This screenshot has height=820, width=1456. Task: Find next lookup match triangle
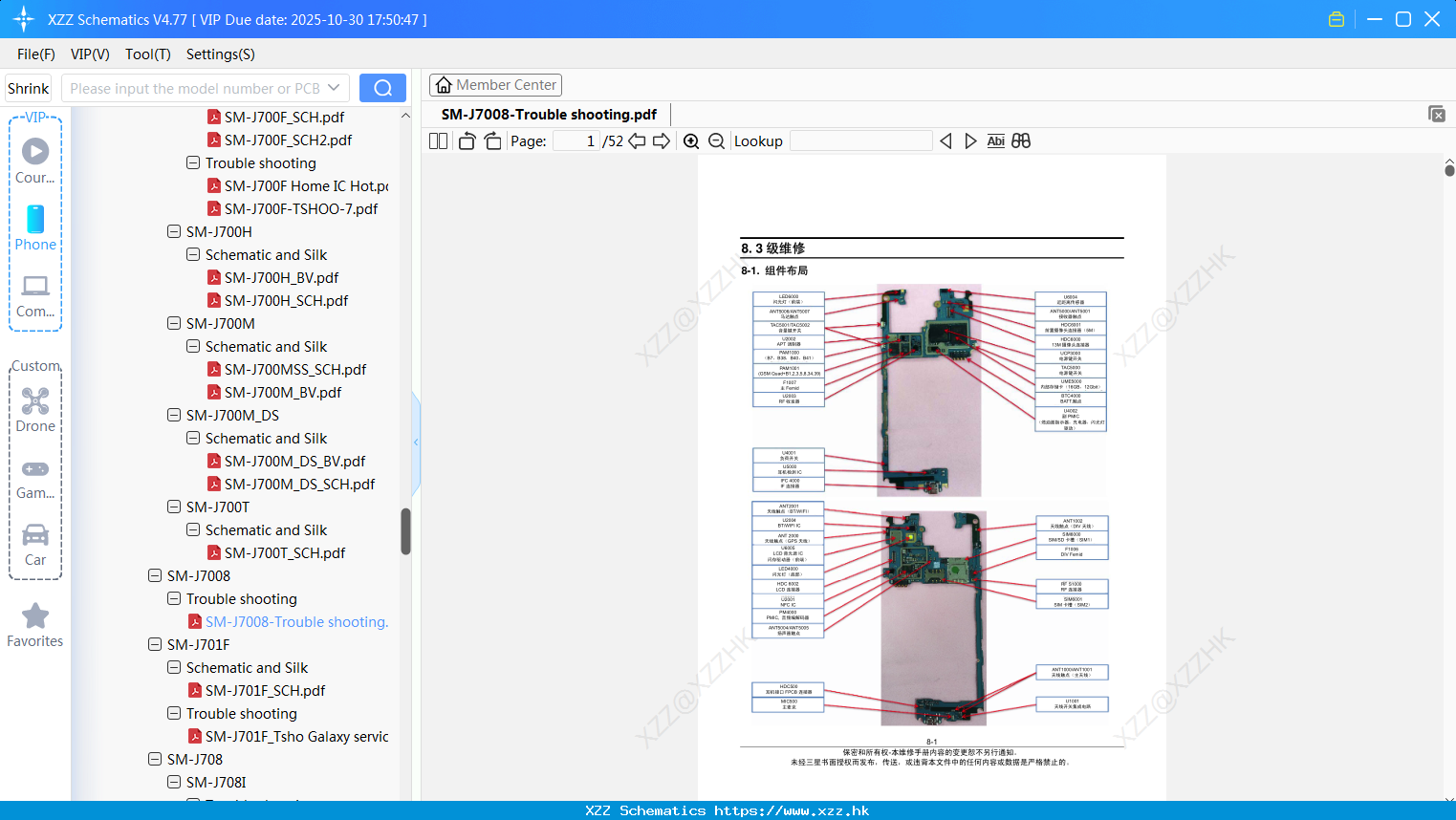pyautogui.click(x=970, y=141)
